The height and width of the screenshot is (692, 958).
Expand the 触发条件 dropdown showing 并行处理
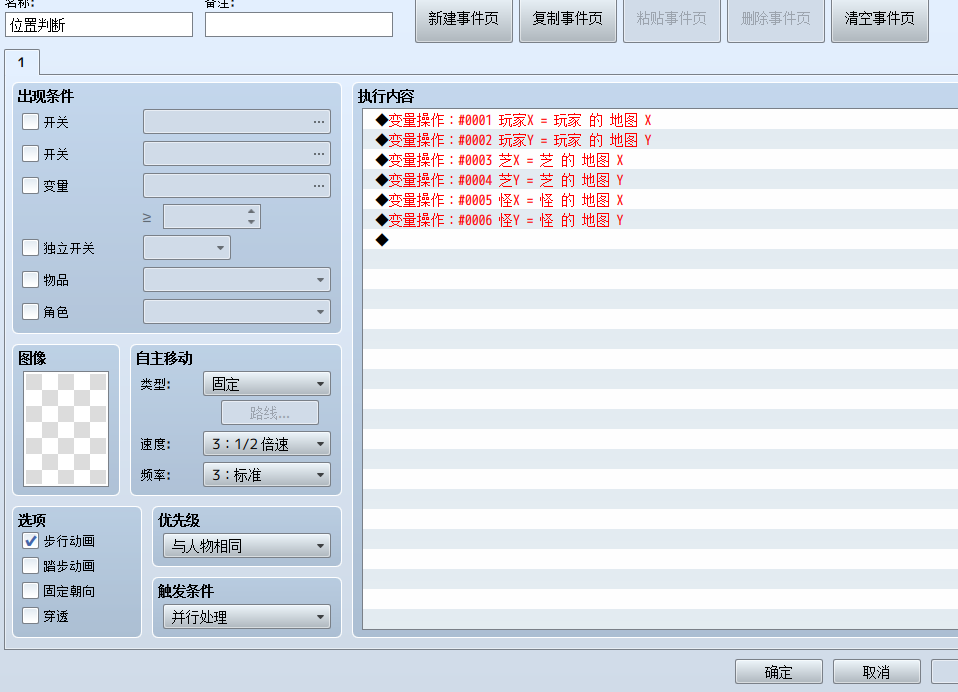click(247, 617)
